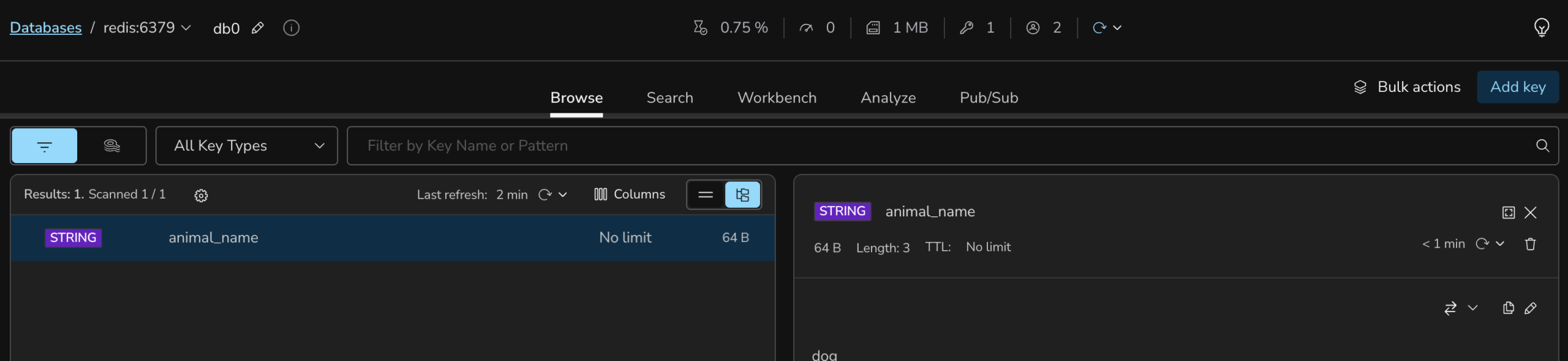
Task: Click the commands per second gauge icon
Action: pyautogui.click(x=806, y=28)
